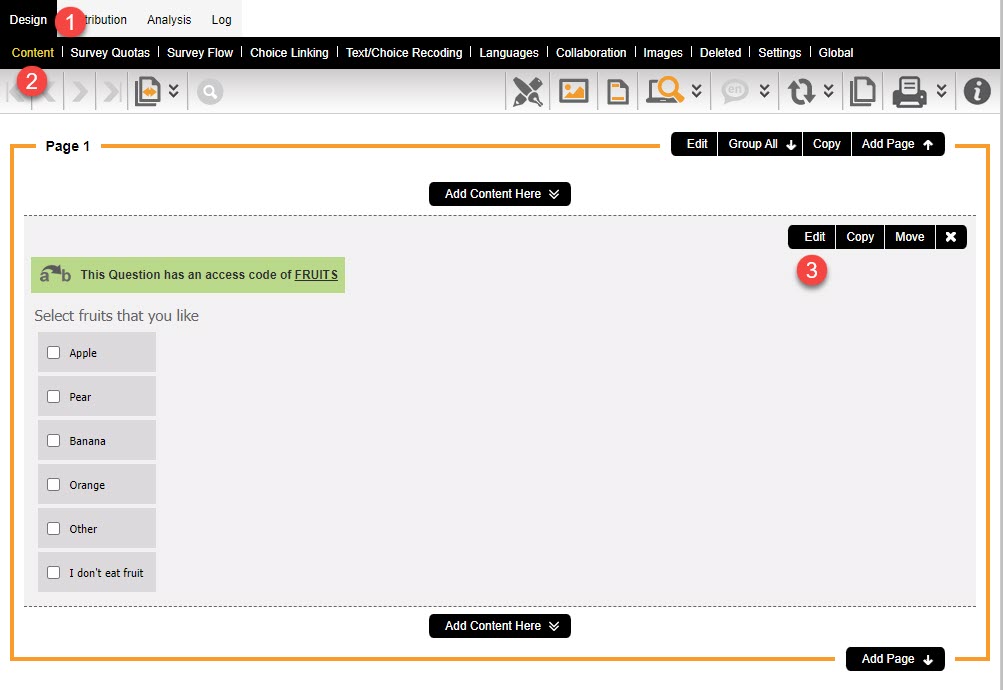Viewport: 1003px width, 690px height.
Task: Click the orange page template icon
Action: coord(617,91)
